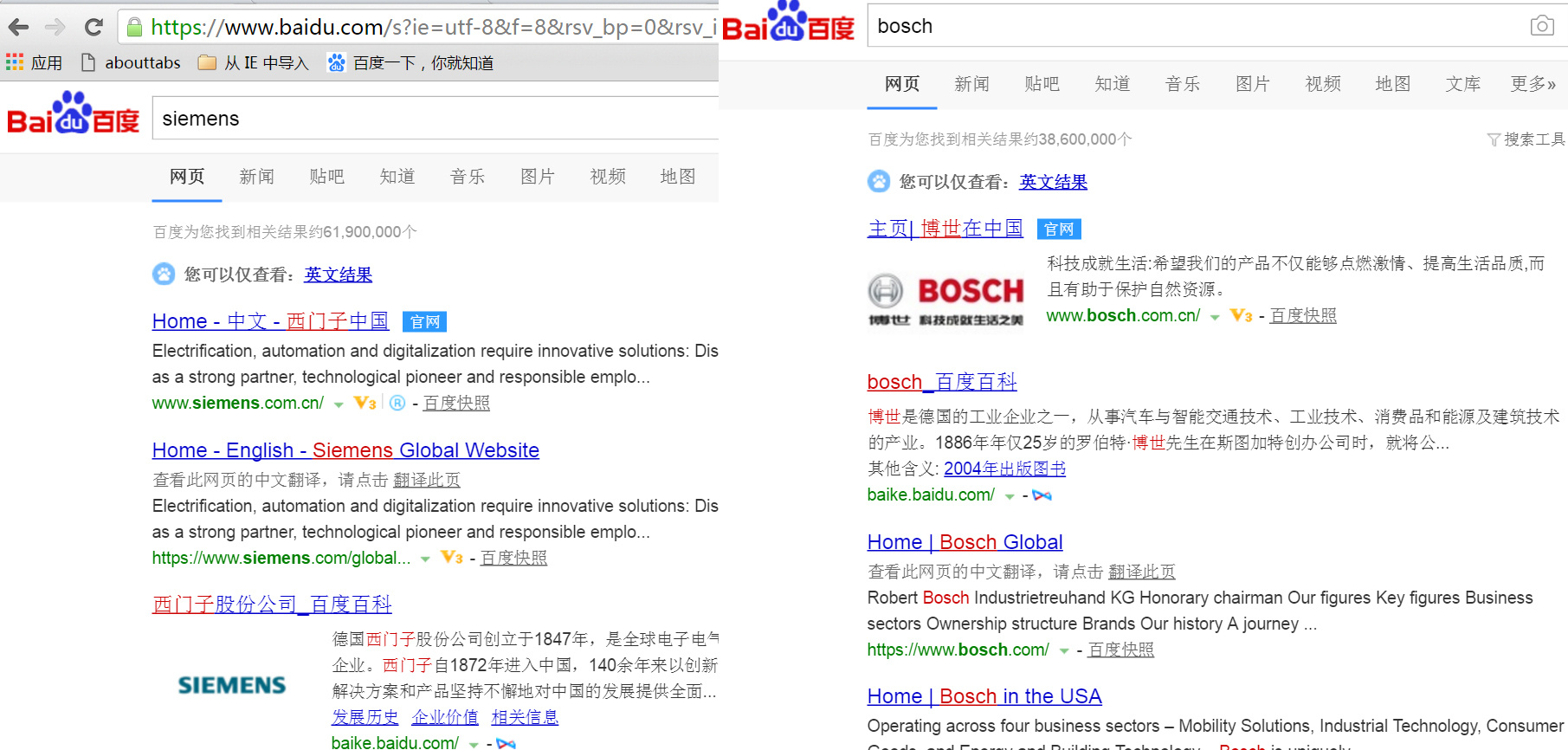The width and height of the screenshot is (1568, 750).
Task: Expand the dropdown arrow after baike.baidu.com in the siemens results
Action: coord(474,745)
